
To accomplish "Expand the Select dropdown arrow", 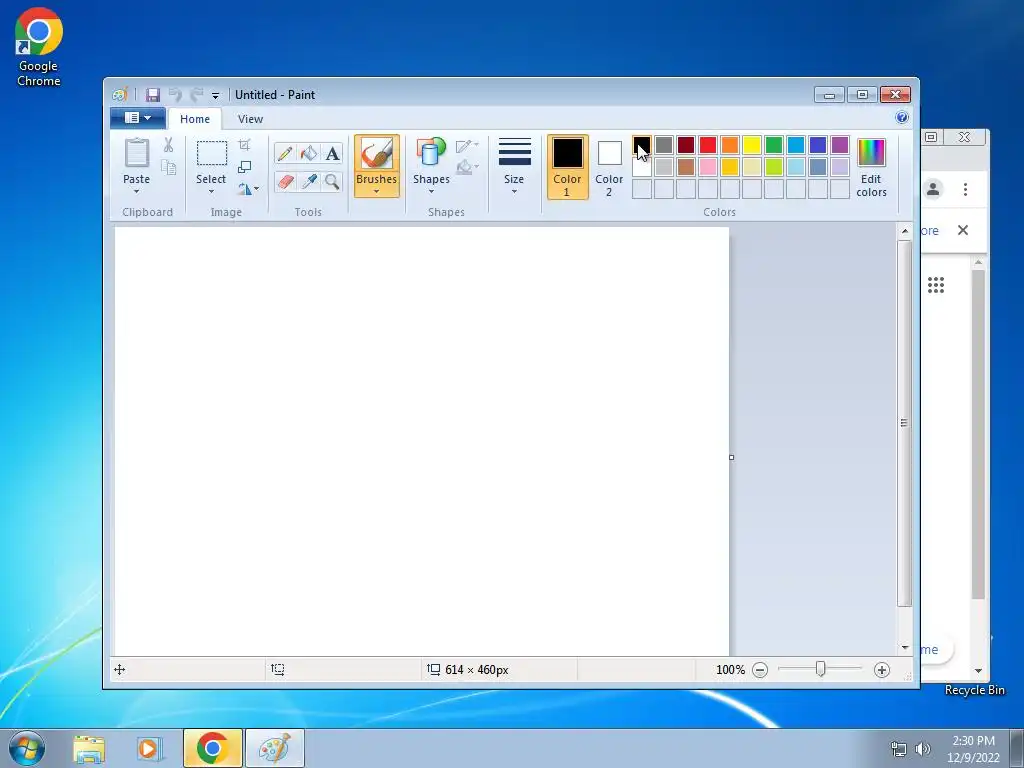I will pyautogui.click(x=211, y=192).
